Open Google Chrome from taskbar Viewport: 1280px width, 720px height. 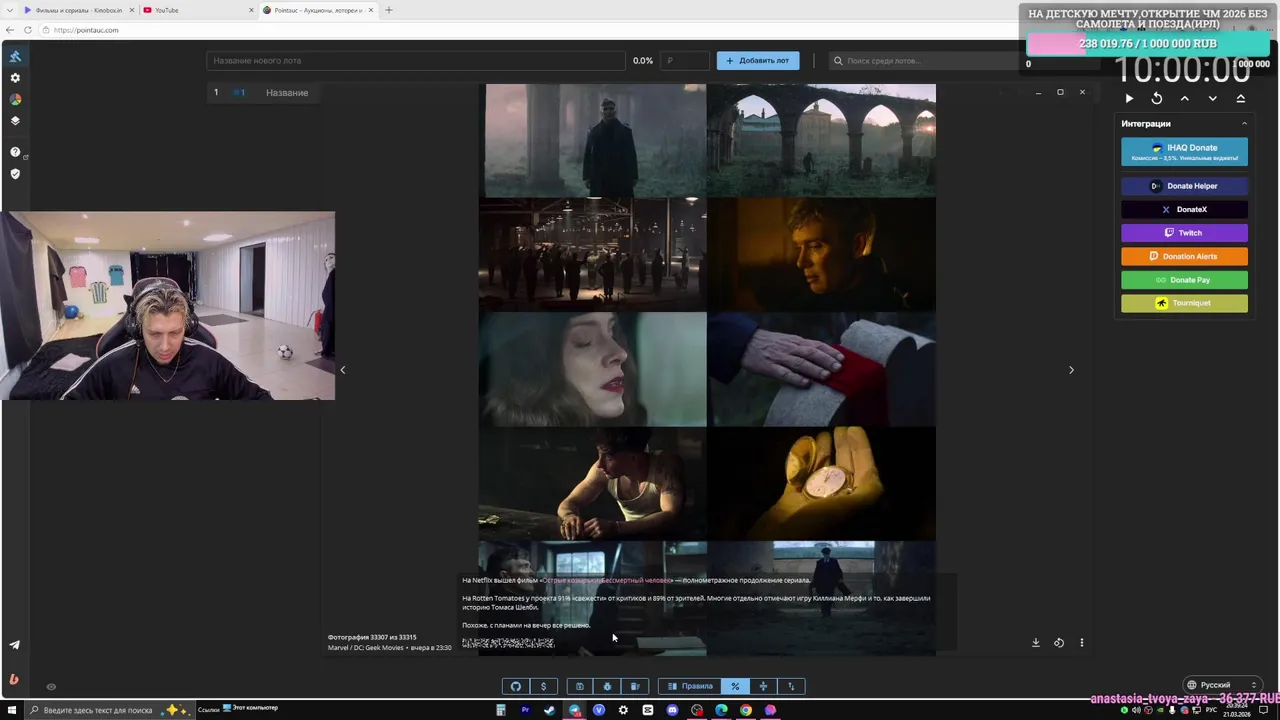pos(746,710)
